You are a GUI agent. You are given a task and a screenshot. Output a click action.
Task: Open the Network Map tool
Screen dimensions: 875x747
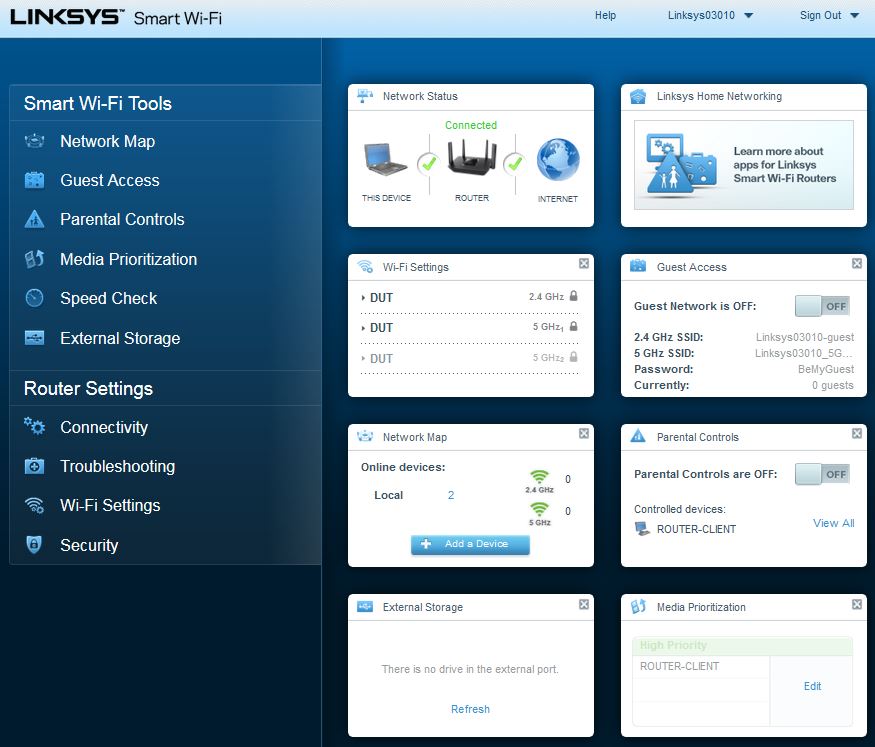click(x=108, y=141)
